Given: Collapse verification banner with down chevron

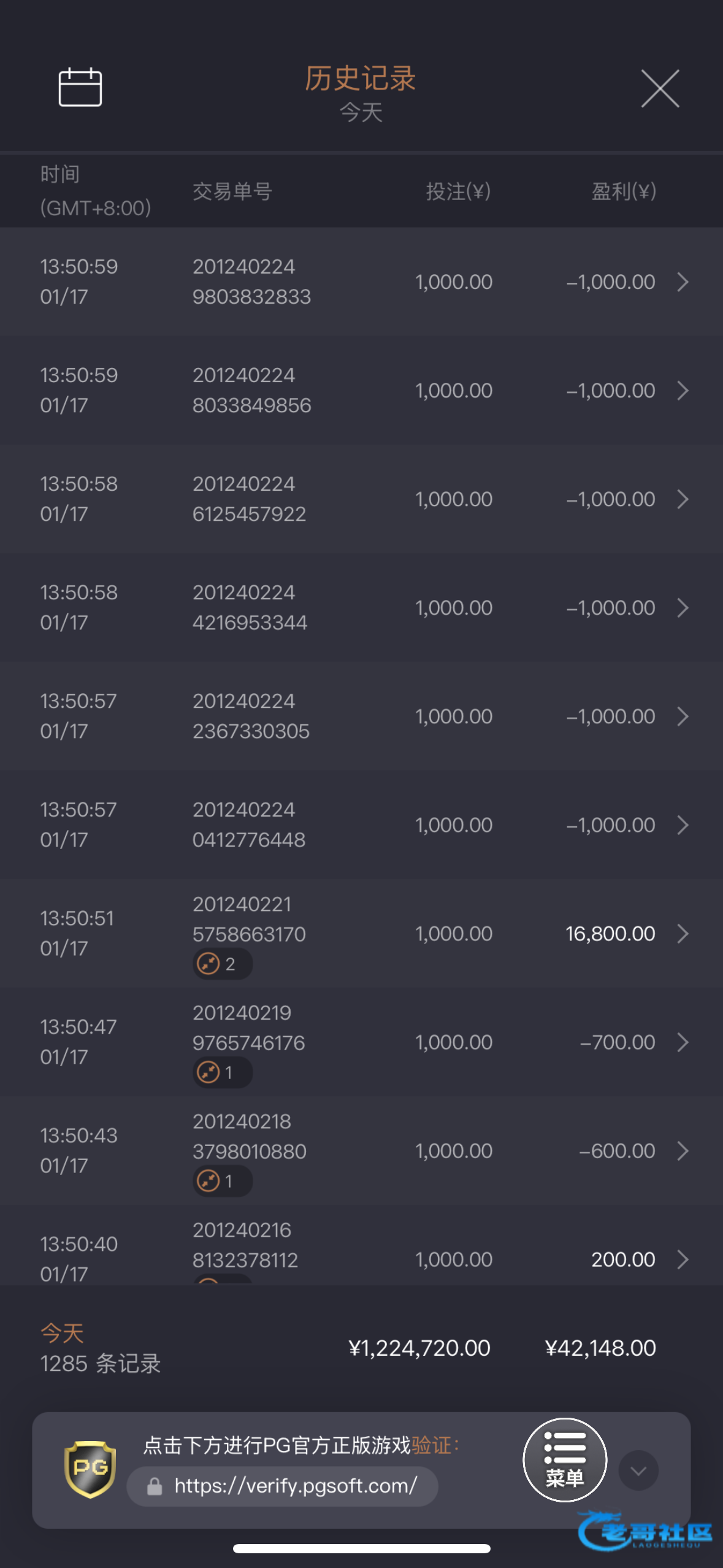Looking at the screenshot, I should (638, 1470).
